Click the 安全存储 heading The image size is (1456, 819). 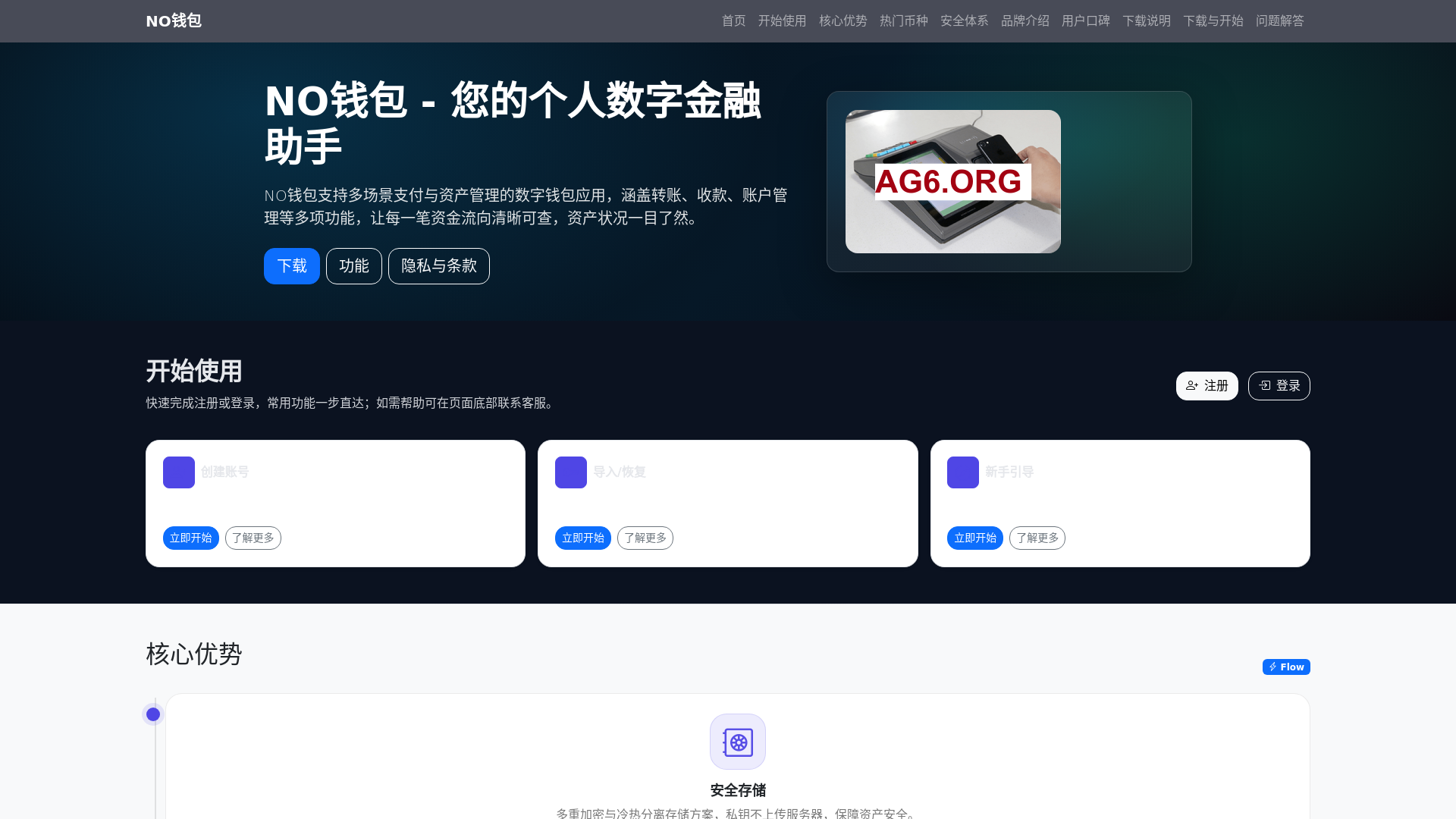738,790
